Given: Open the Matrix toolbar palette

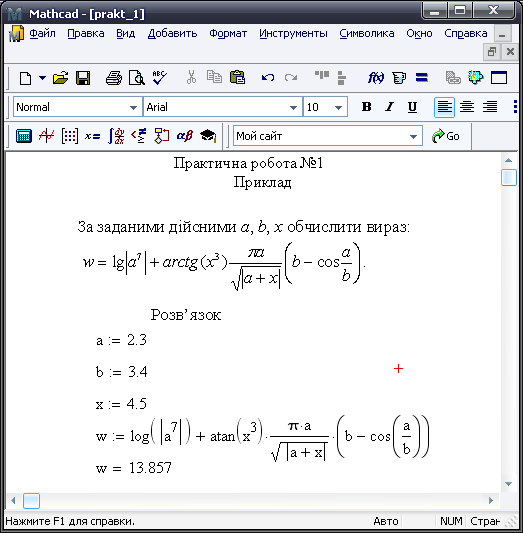Looking at the screenshot, I should (x=70, y=136).
